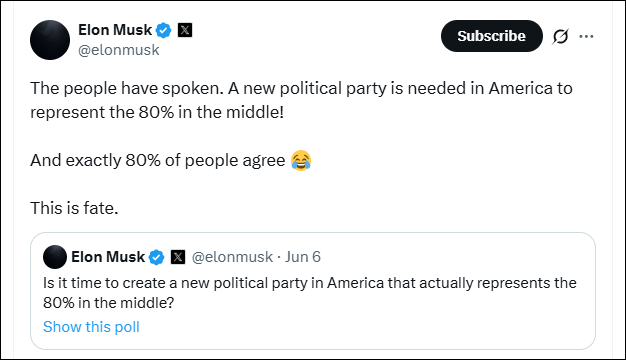Open the Jun 6 timestamp link
Viewport: 626px width, 360px height.
coord(303,257)
